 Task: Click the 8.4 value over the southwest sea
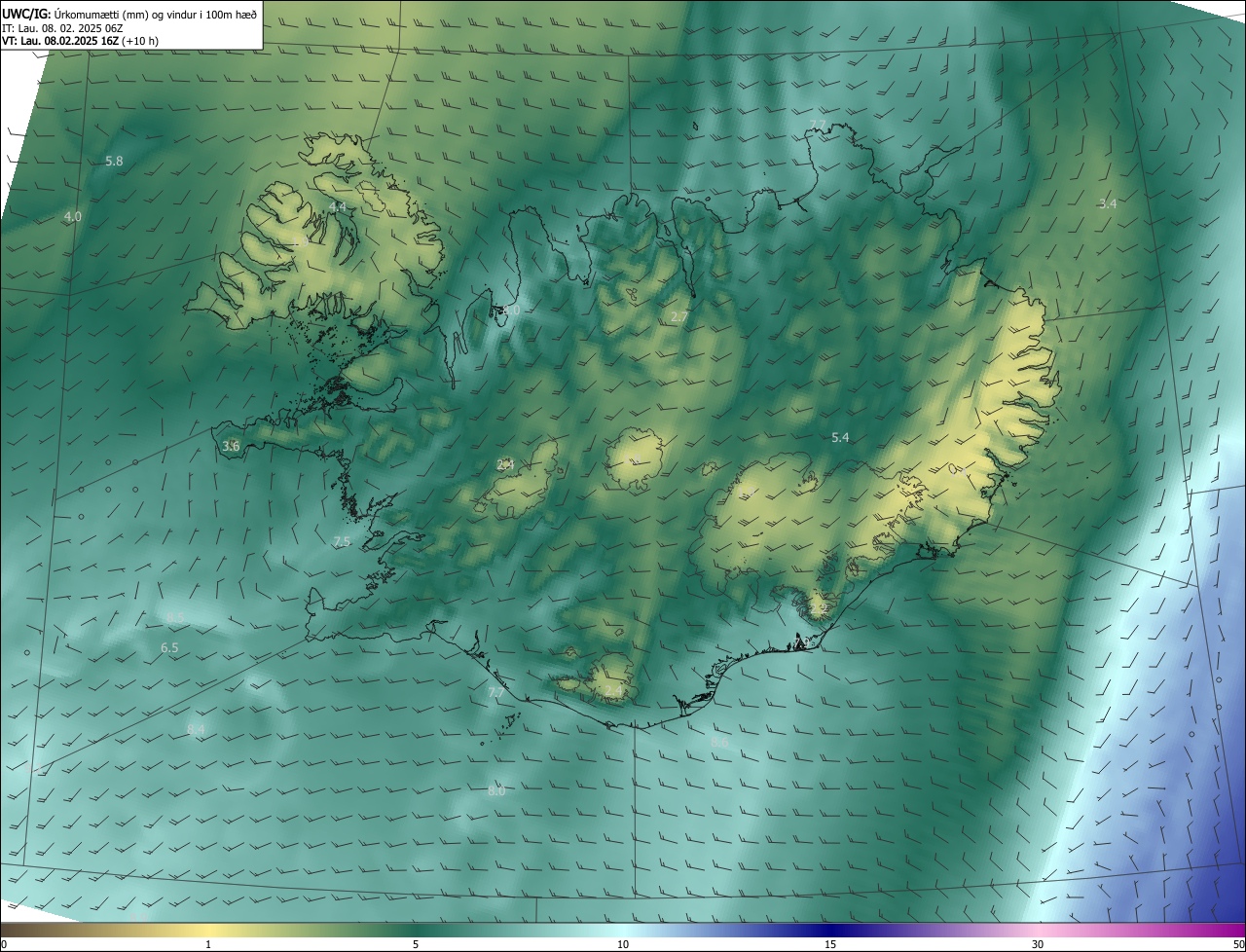[x=196, y=729]
